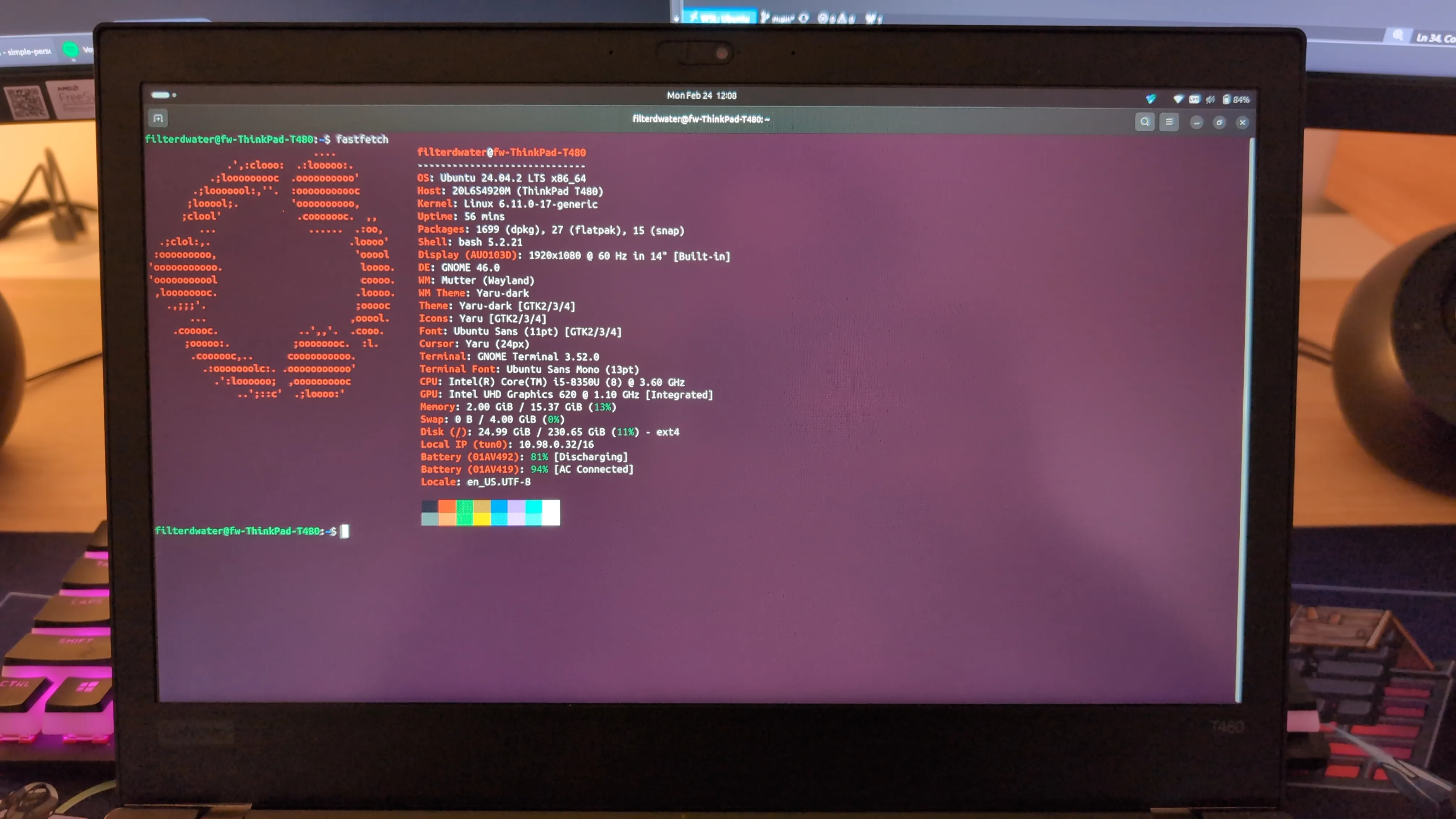1456x819 pixels.
Task: Click the Wi-Fi icon in the top bar
Action: tap(1178, 98)
